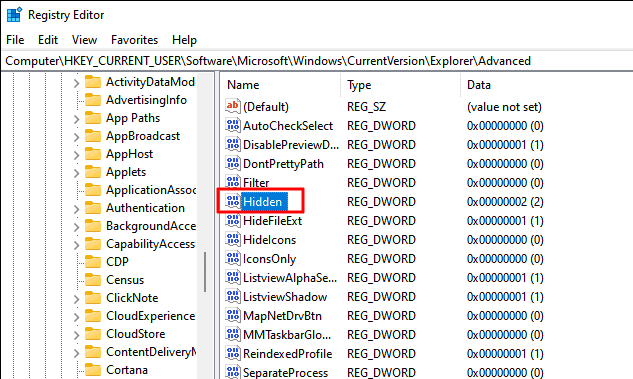Expand the ContentDeliveryM key

[76, 353]
